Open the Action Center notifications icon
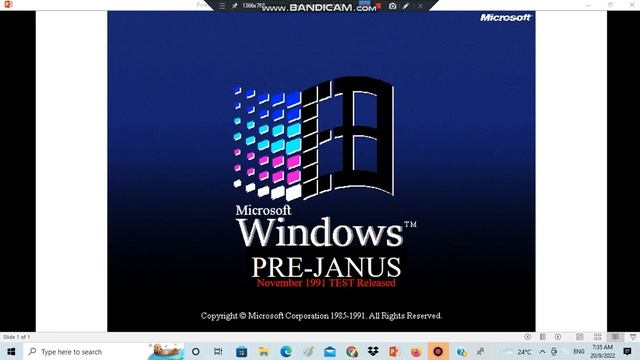 [x=627, y=351]
